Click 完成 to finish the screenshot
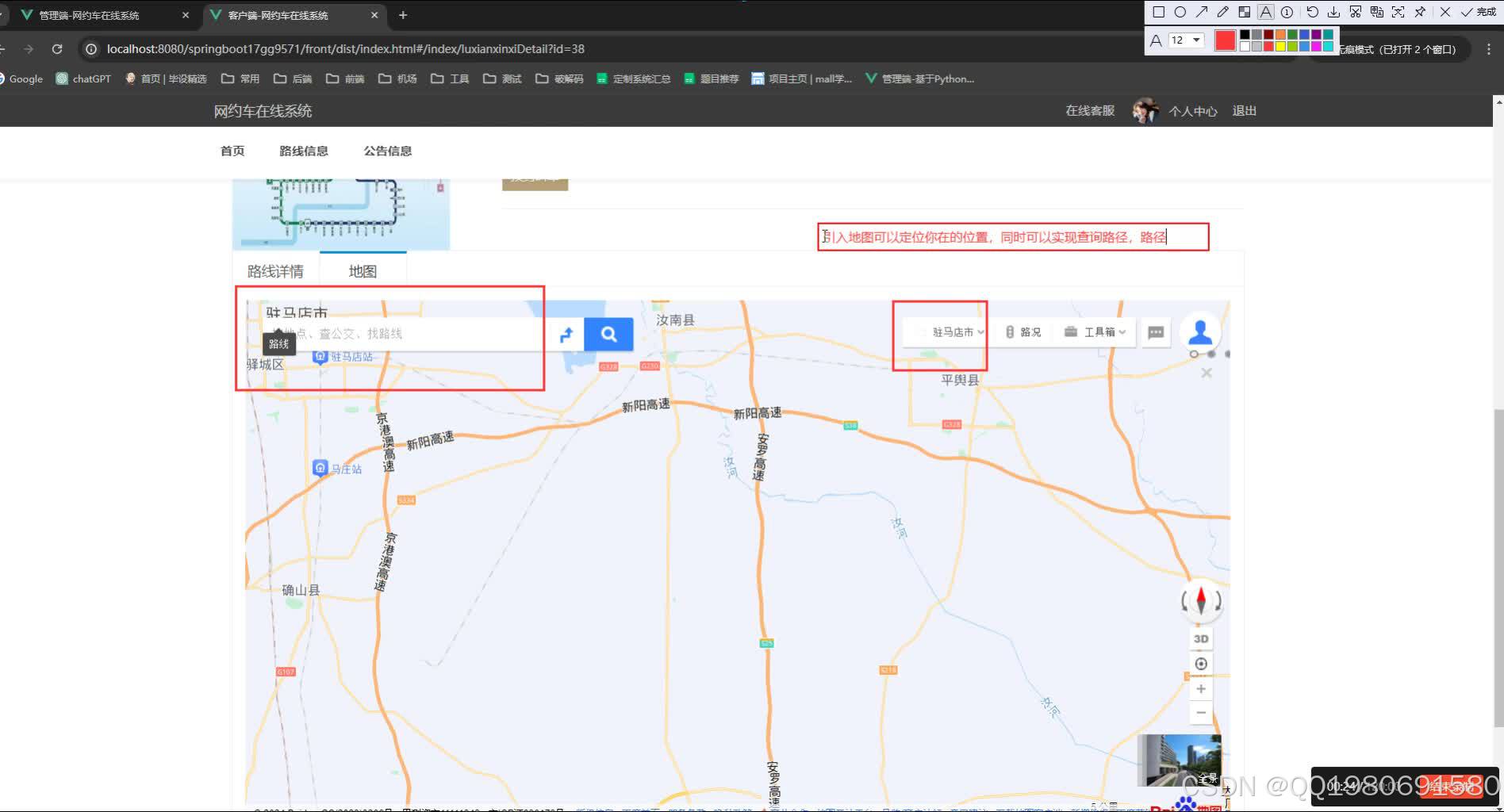 (1479, 12)
